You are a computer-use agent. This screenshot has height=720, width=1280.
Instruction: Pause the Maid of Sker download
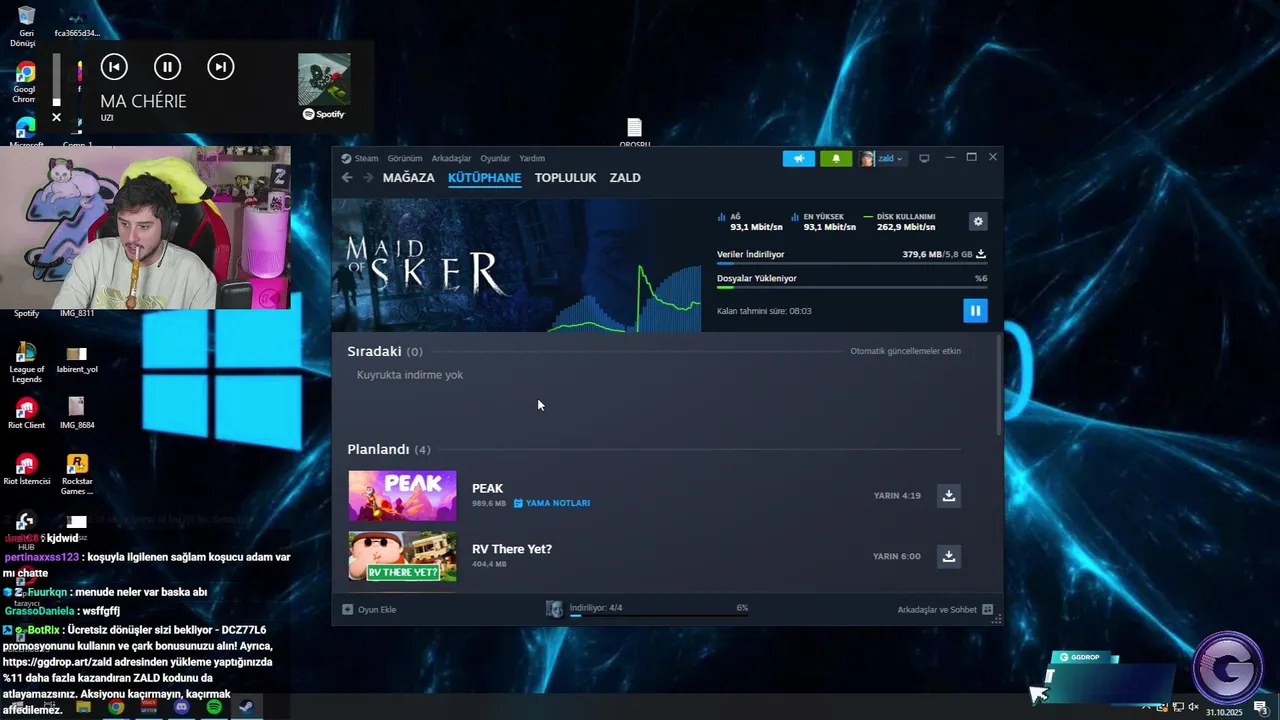[x=975, y=310]
